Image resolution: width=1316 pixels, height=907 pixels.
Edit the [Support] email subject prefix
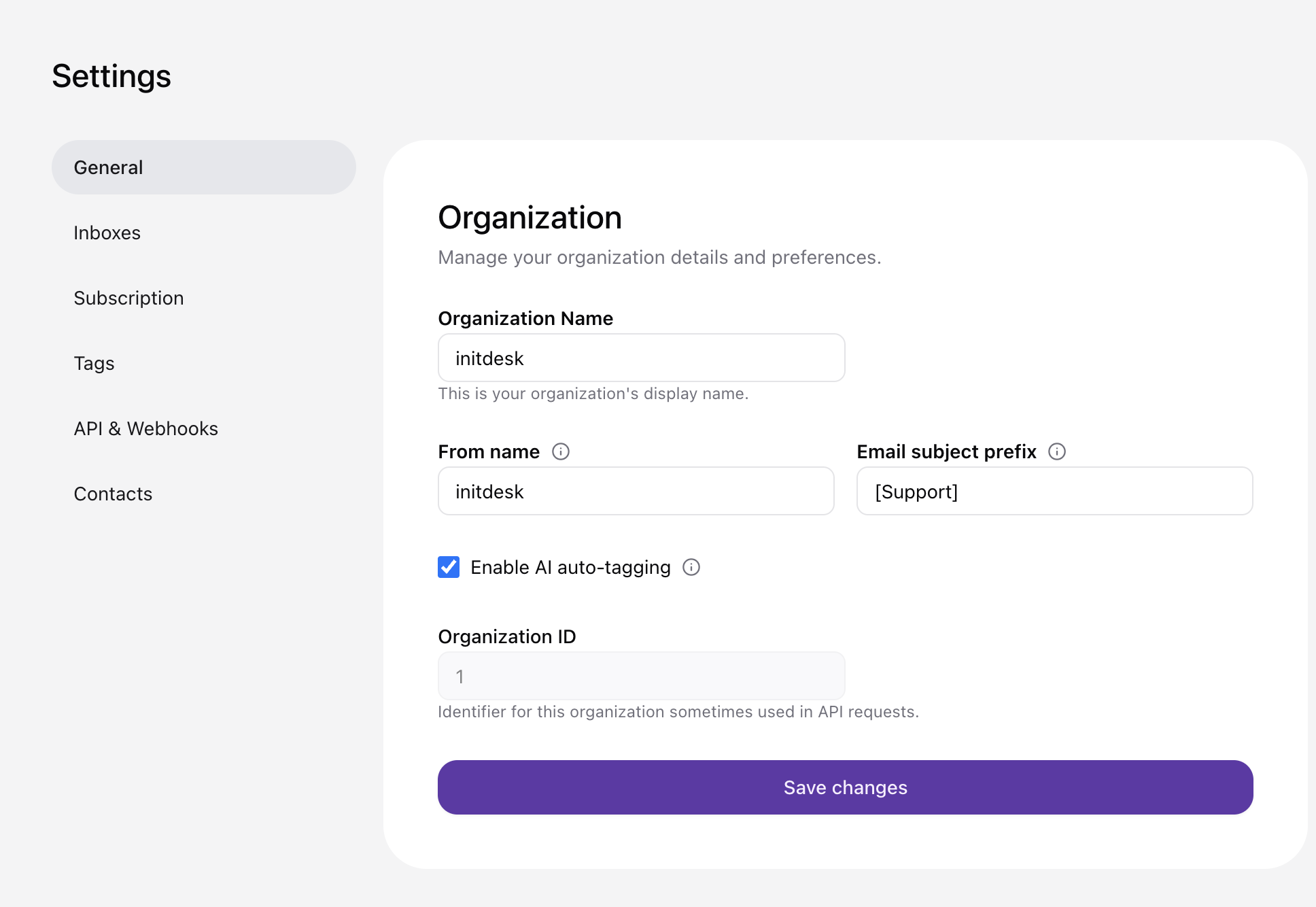1054,491
